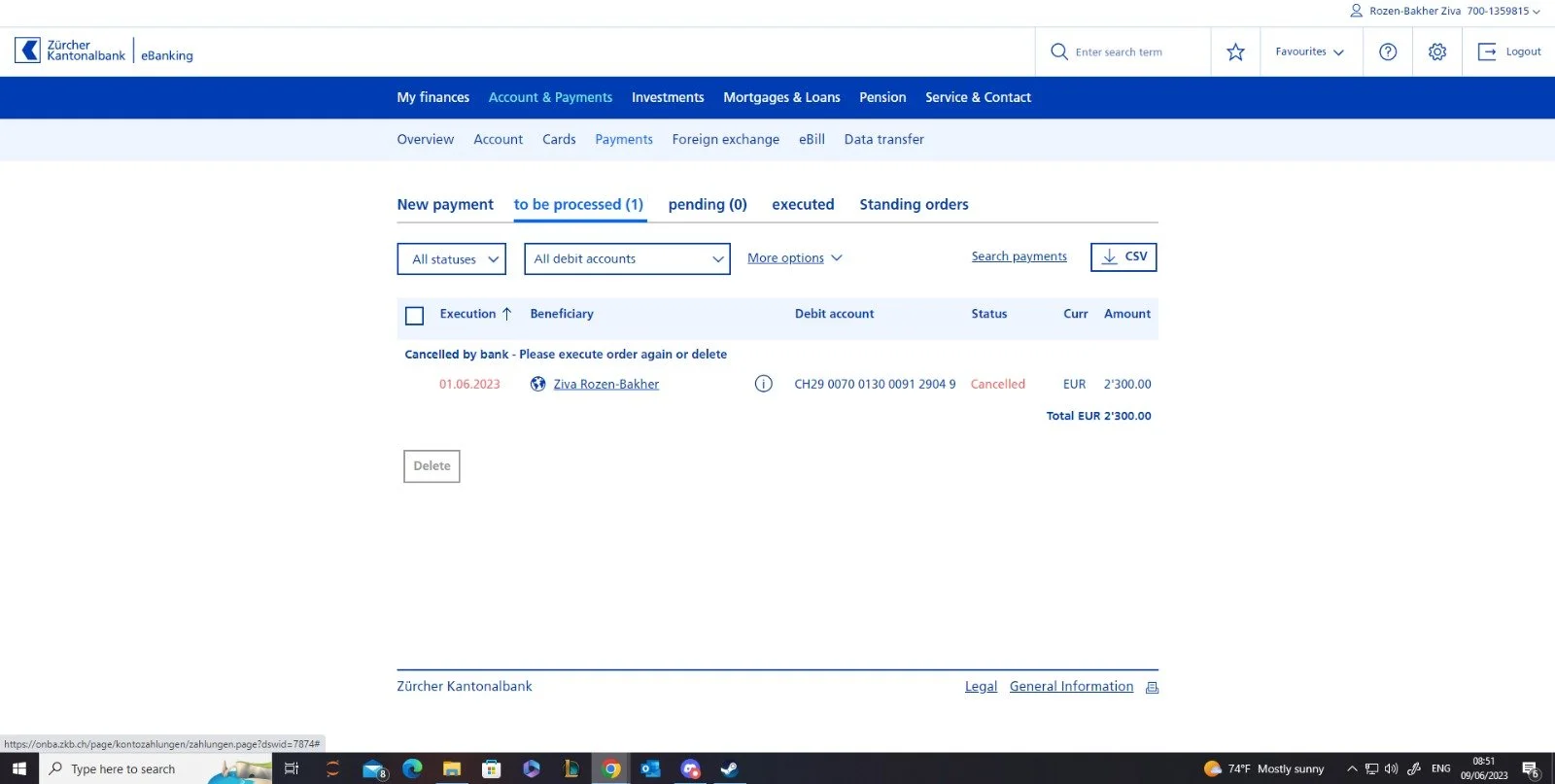Viewport: 1555px width, 784px height.
Task: Click the Execution sort arrow icon
Action: (506, 314)
